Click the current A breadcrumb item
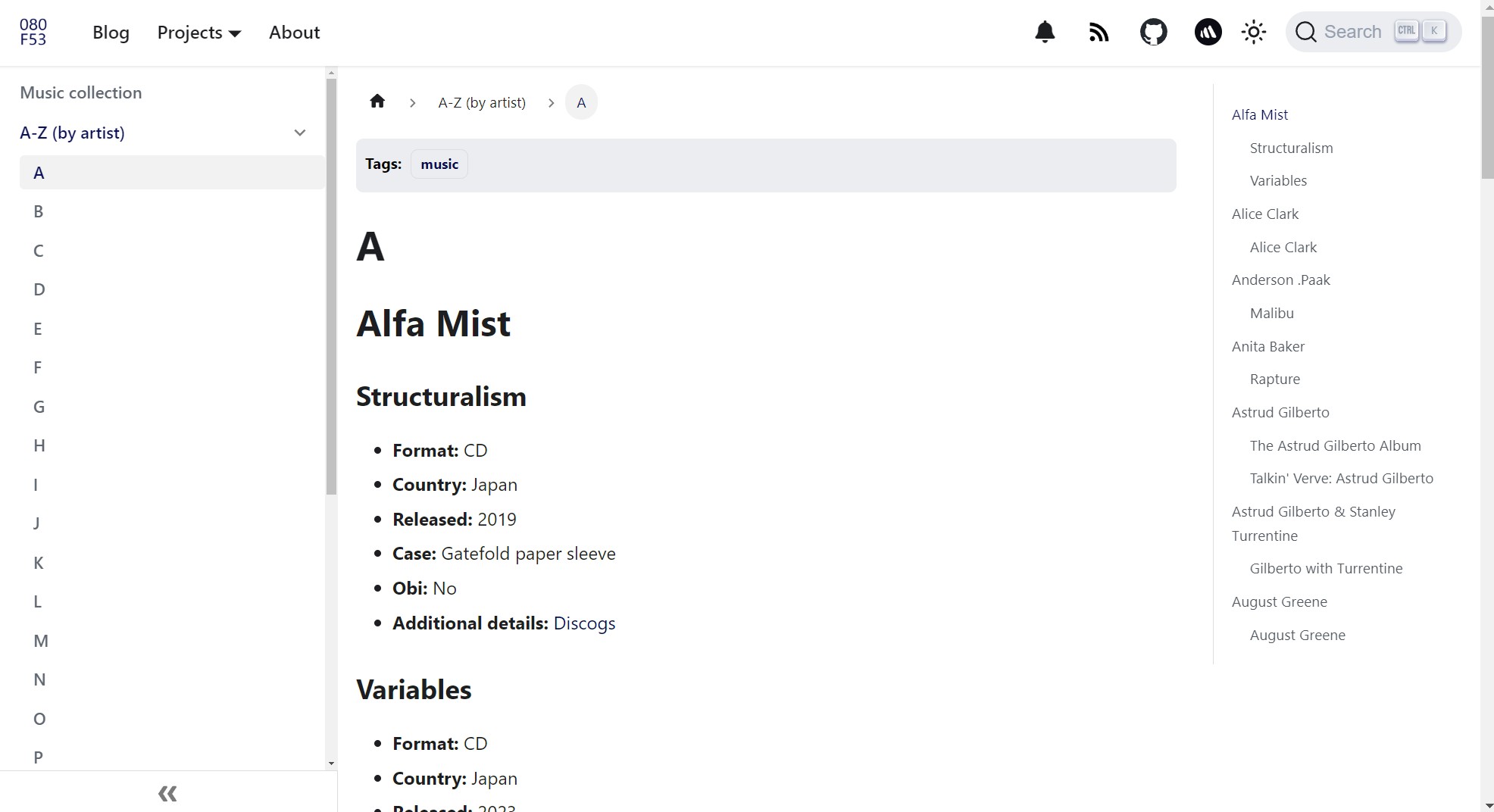 (x=581, y=102)
